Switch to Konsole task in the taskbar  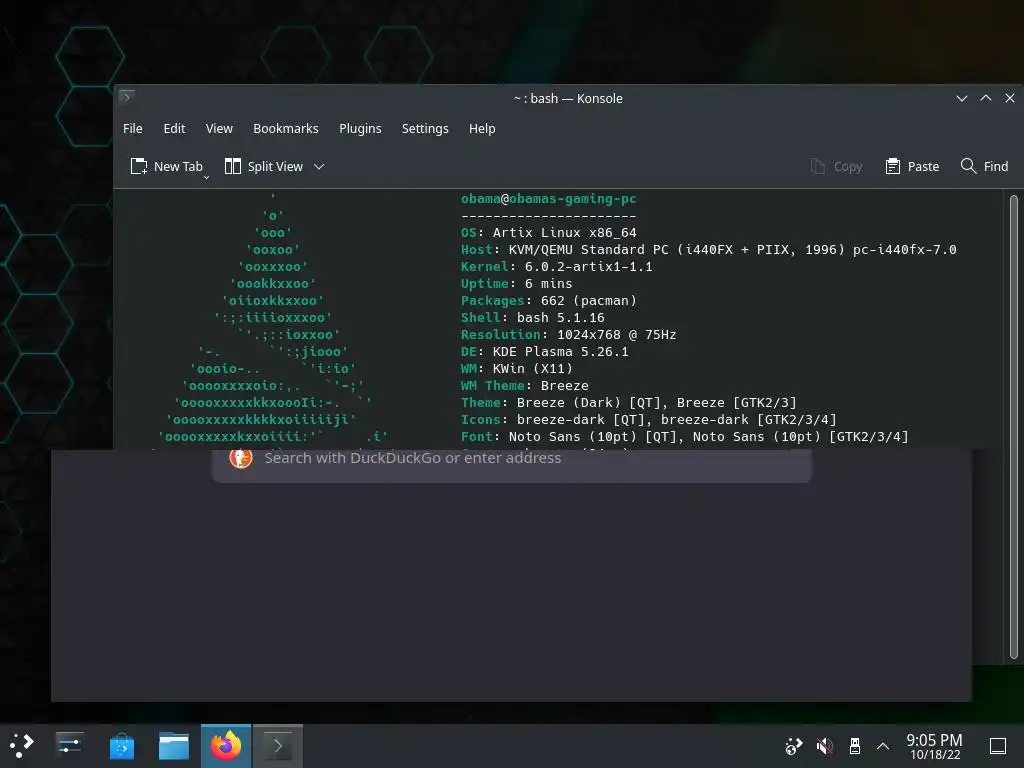point(278,746)
